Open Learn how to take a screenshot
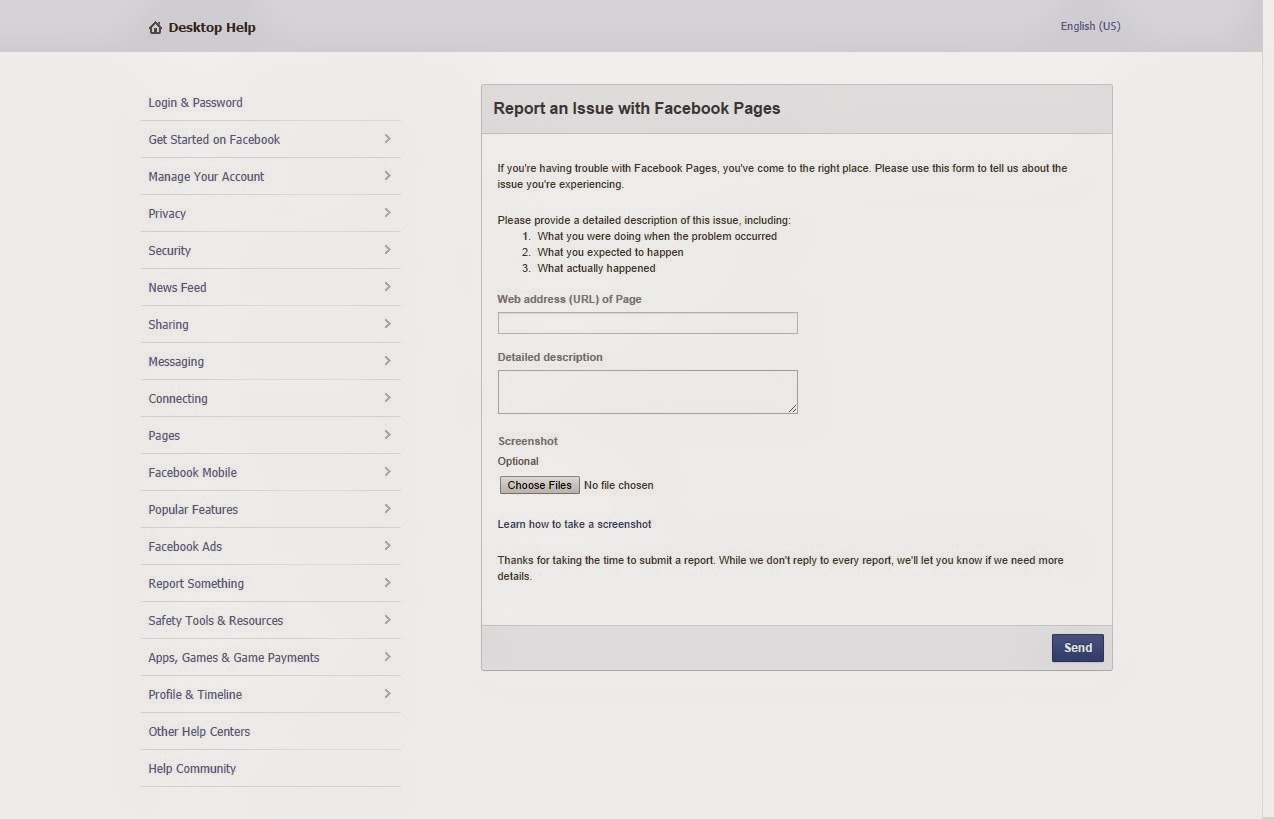The width and height of the screenshot is (1274, 819). tap(574, 524)
